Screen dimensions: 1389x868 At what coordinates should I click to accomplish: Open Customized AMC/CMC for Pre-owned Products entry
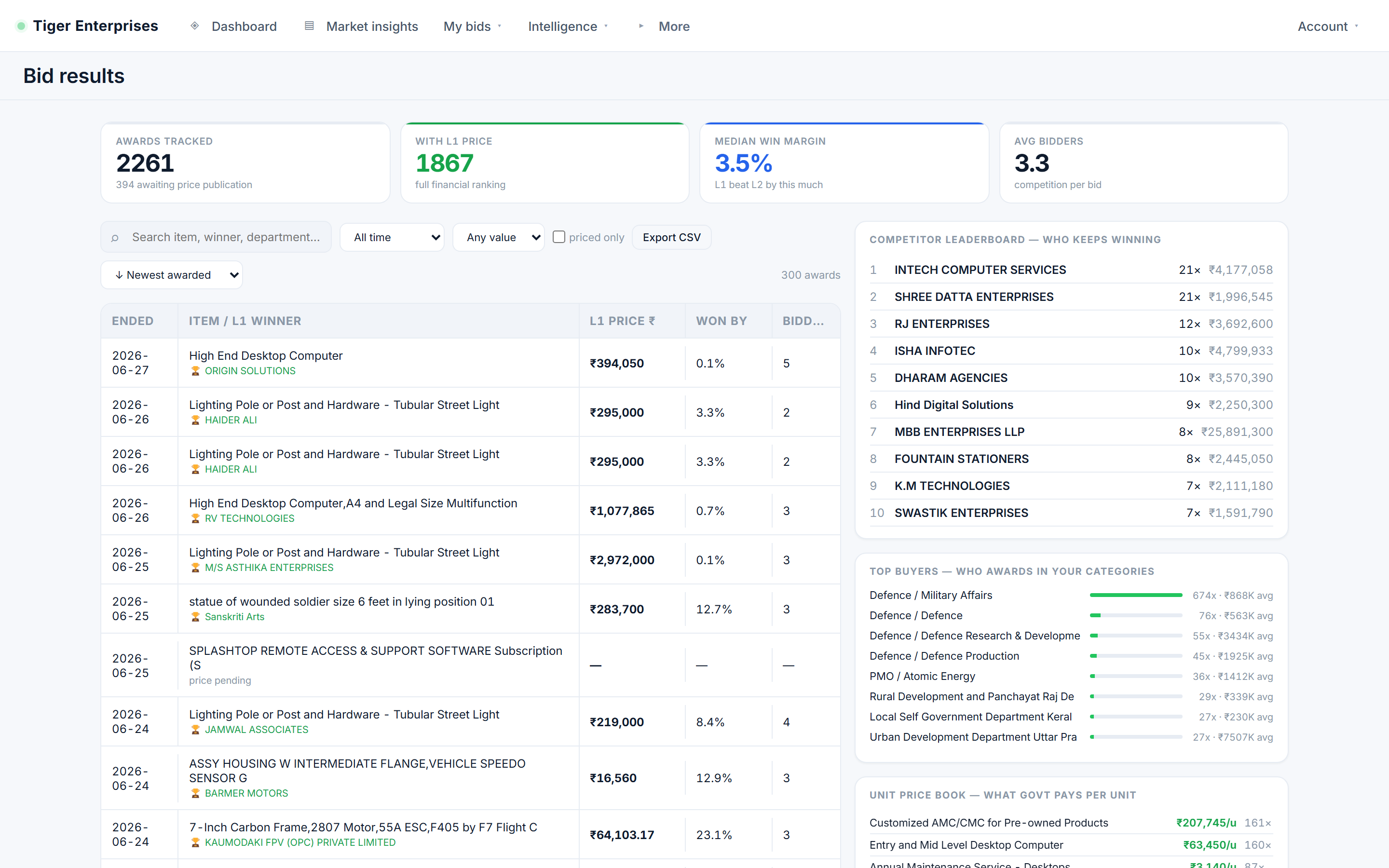coord(1071,823)
